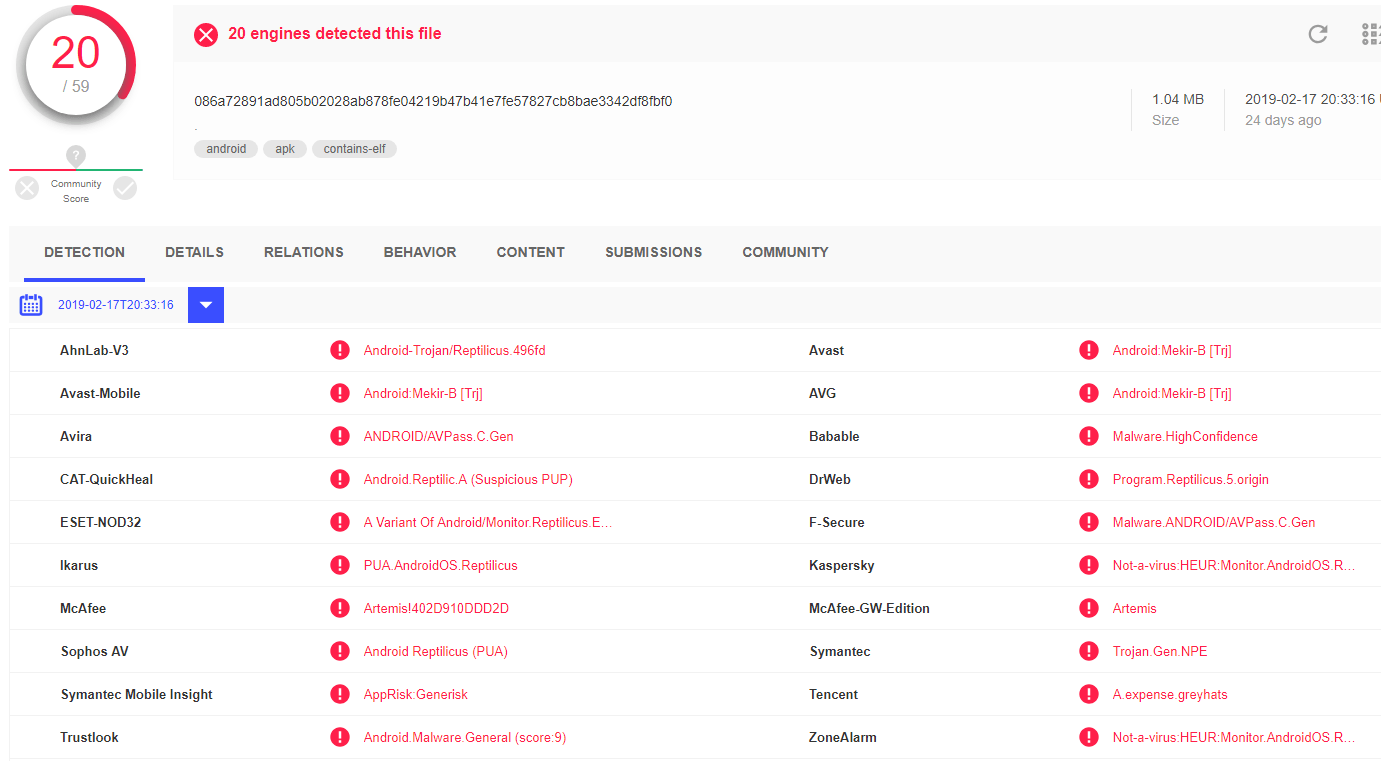Image resolution: width=1381 pixels, height=761 pixels.
Task: Click alert icon in Ikarus row
Action: [x=340, y=565]
